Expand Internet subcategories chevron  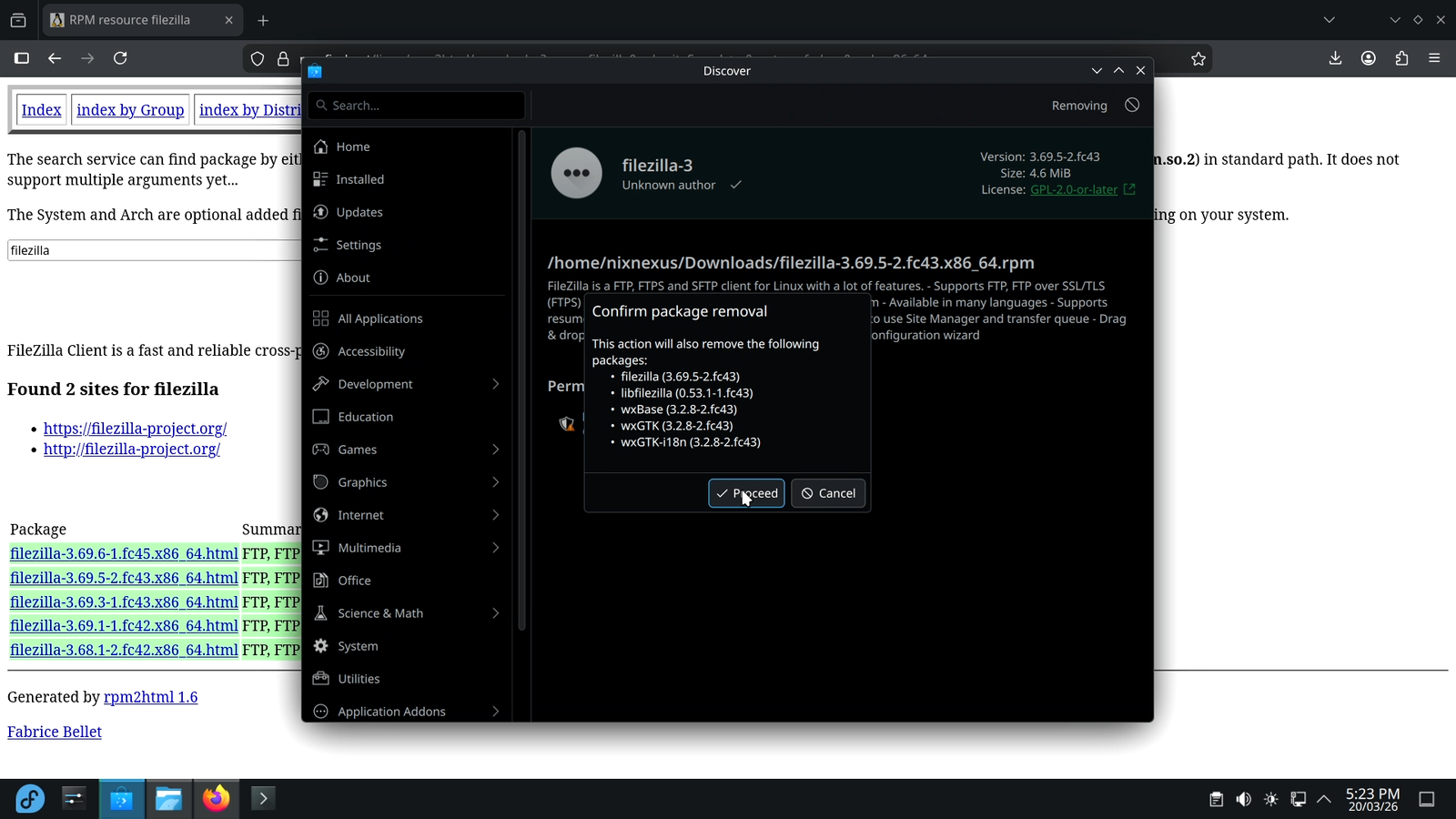[x=496, y=515]
